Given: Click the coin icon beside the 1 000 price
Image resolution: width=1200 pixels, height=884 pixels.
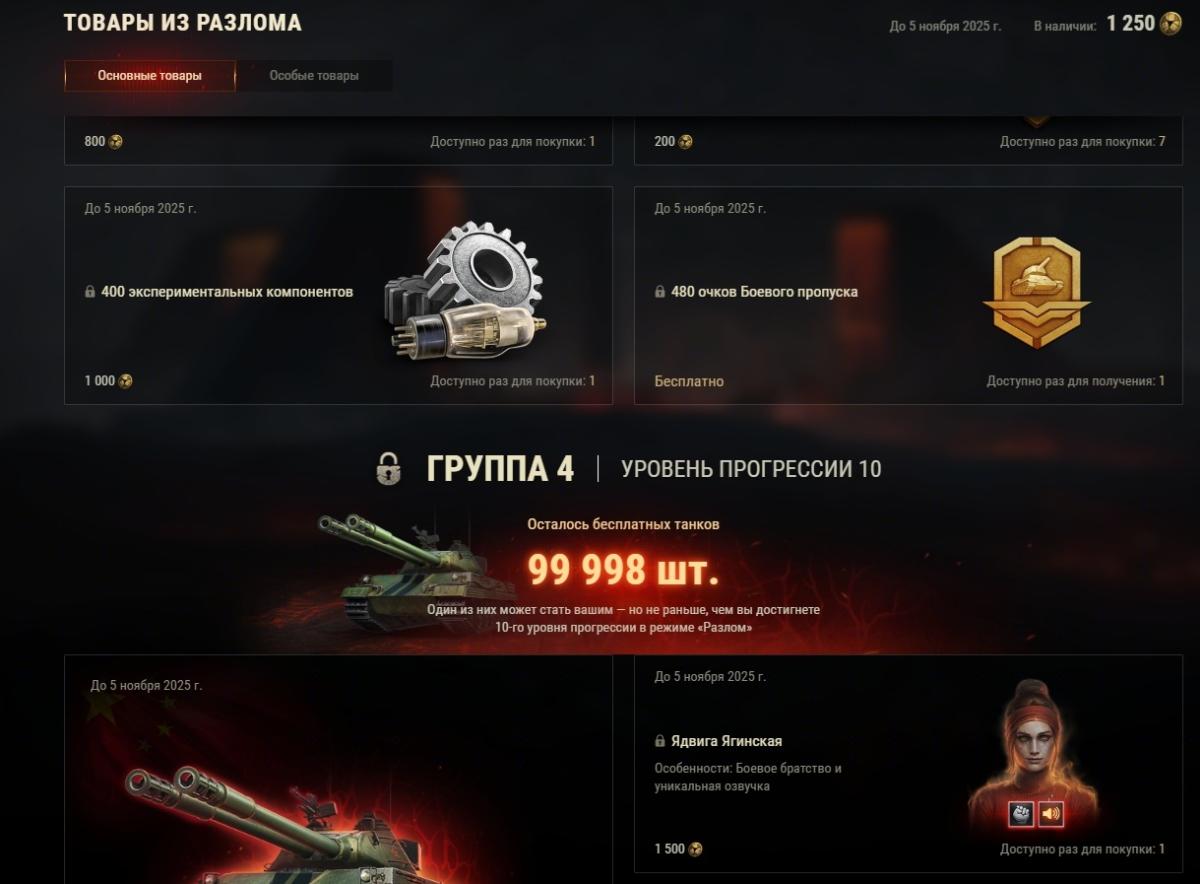Looking at the screenshot, I should pos(125,381).
